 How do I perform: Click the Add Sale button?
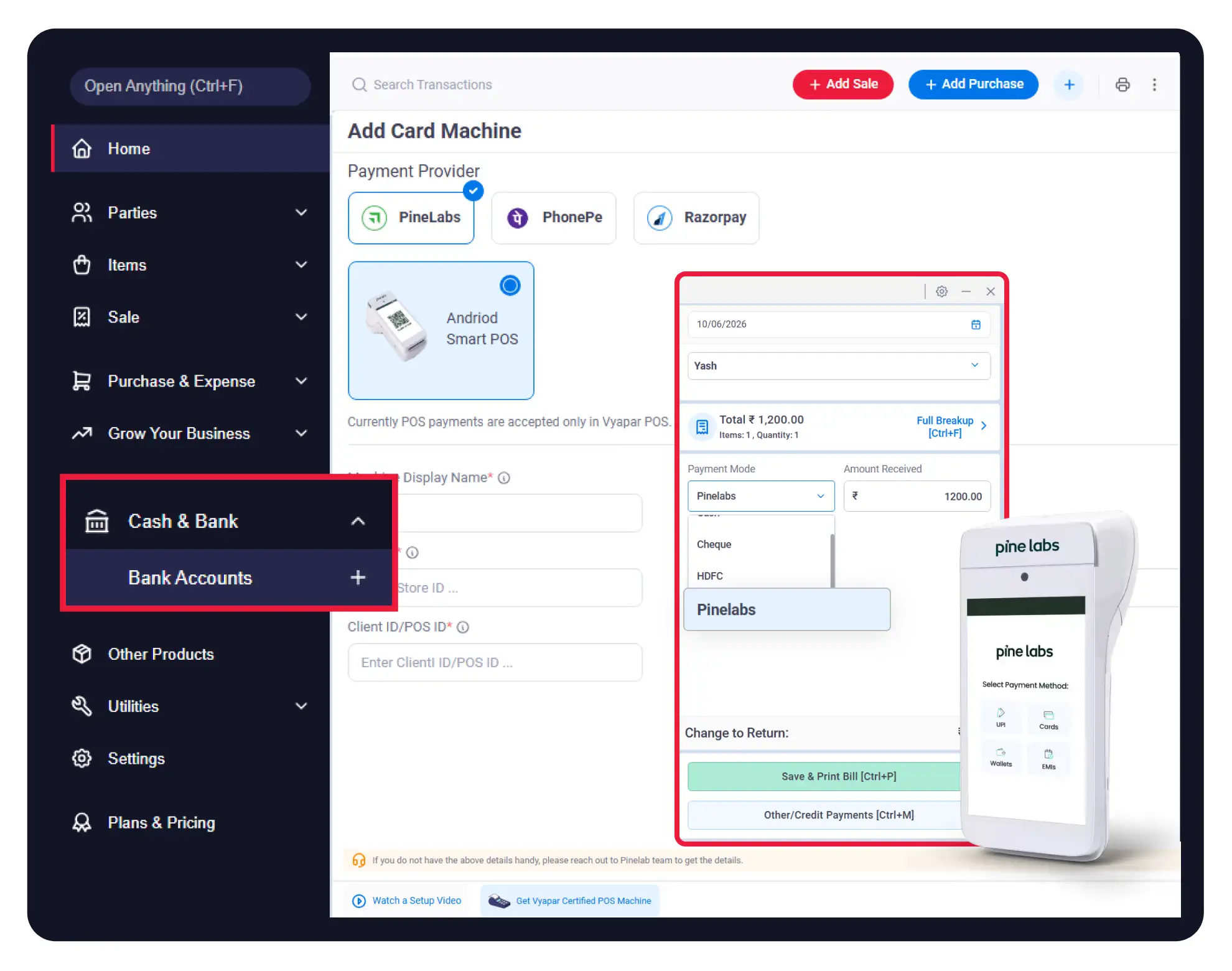[843, 85]
